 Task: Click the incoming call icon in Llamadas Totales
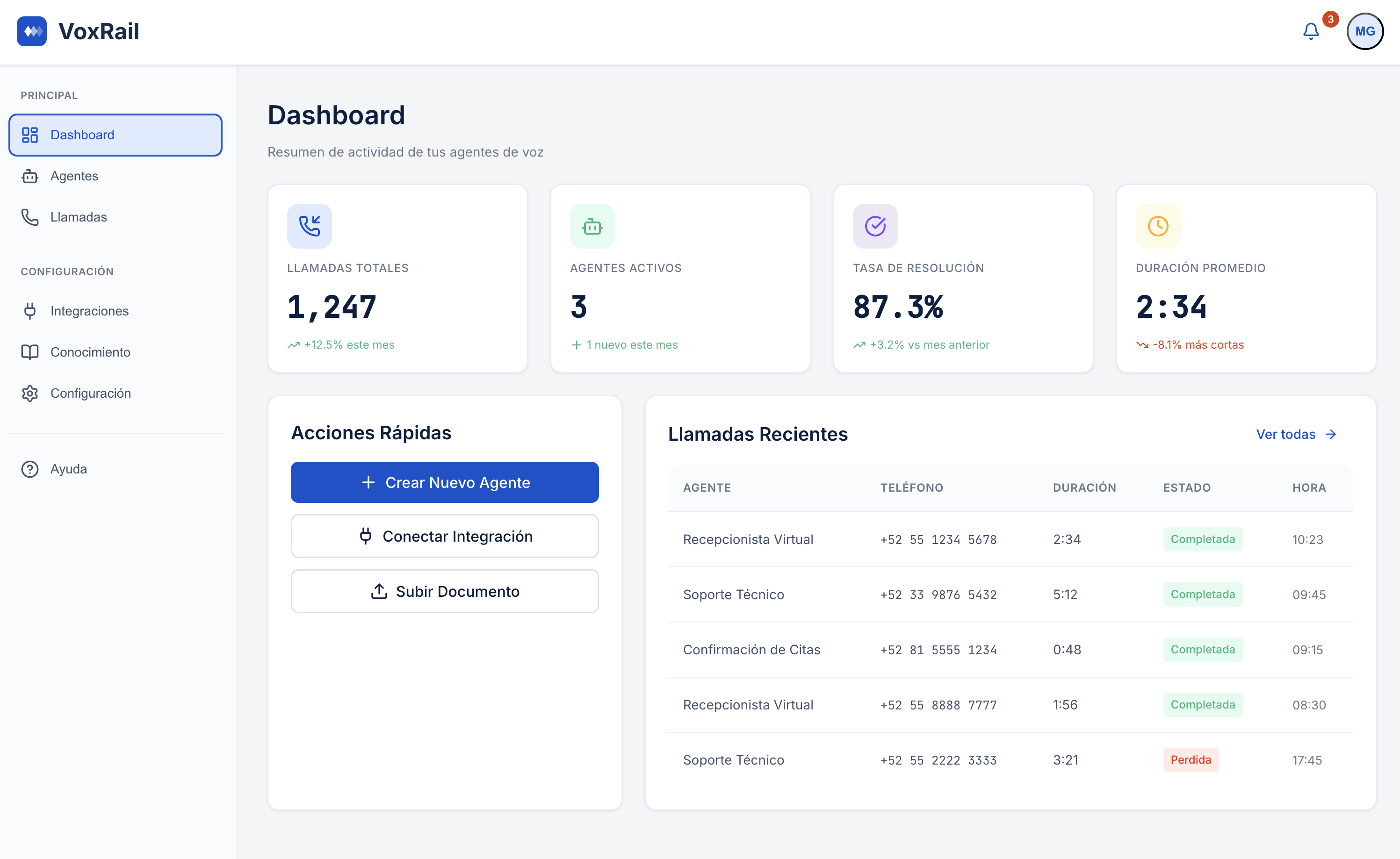click(309, 226)
